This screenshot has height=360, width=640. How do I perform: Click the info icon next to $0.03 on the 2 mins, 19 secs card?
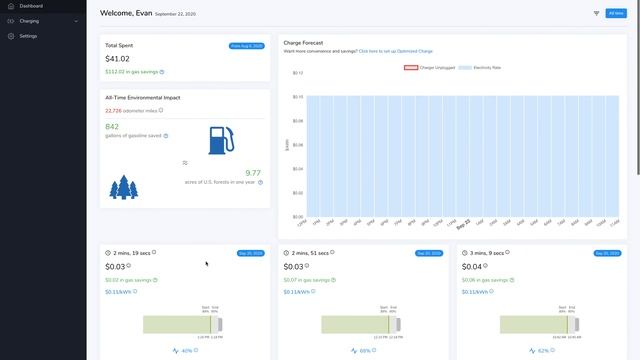129,266
